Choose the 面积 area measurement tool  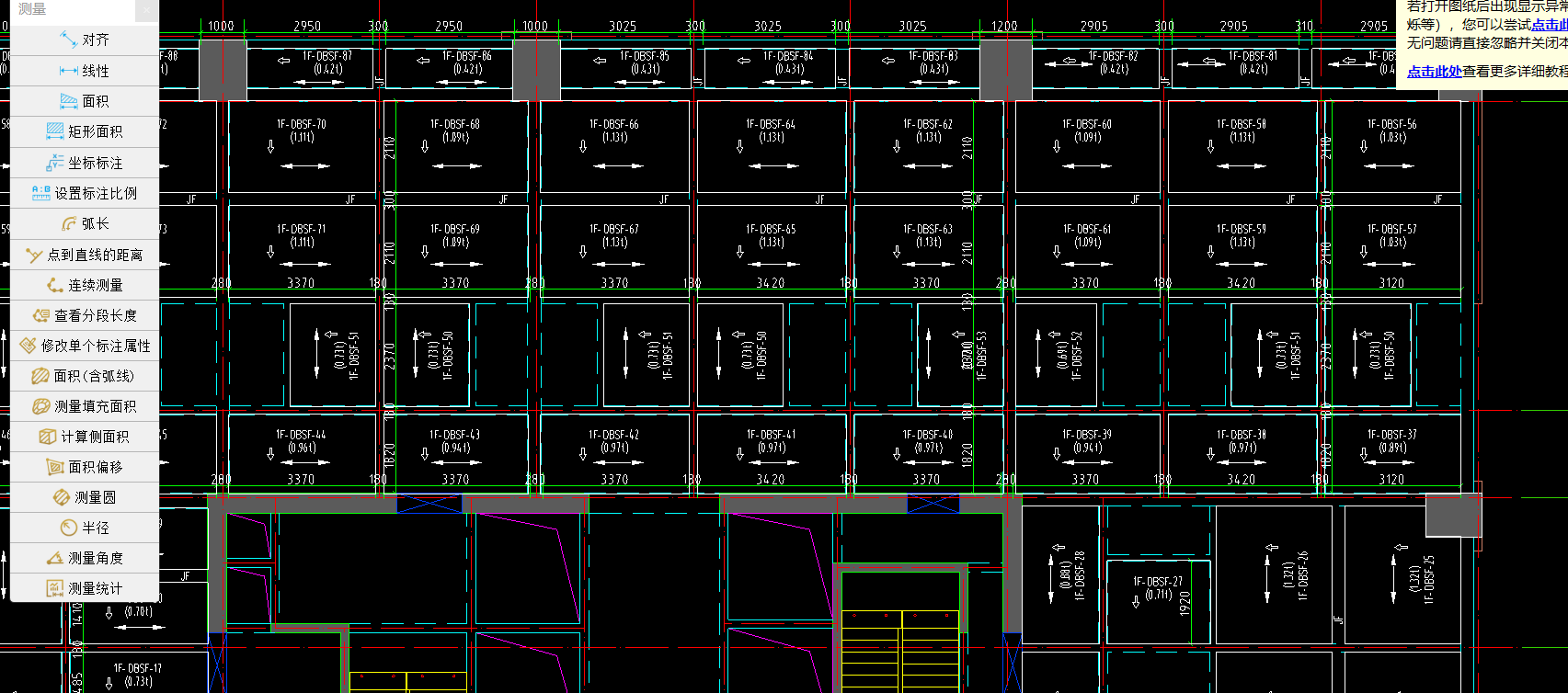(x=85, y=101)
